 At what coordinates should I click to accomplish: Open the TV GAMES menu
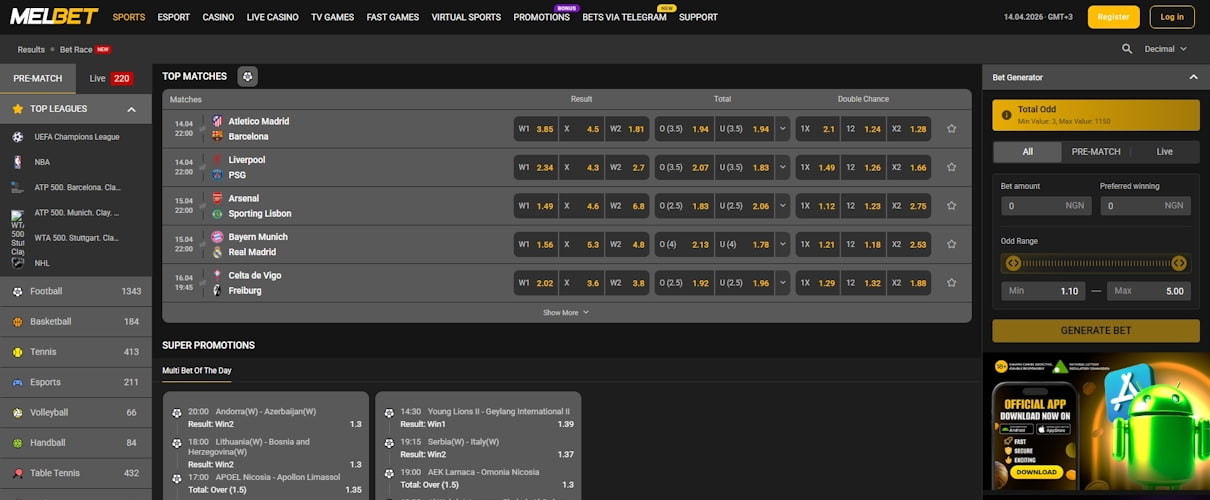coord(333,17)
